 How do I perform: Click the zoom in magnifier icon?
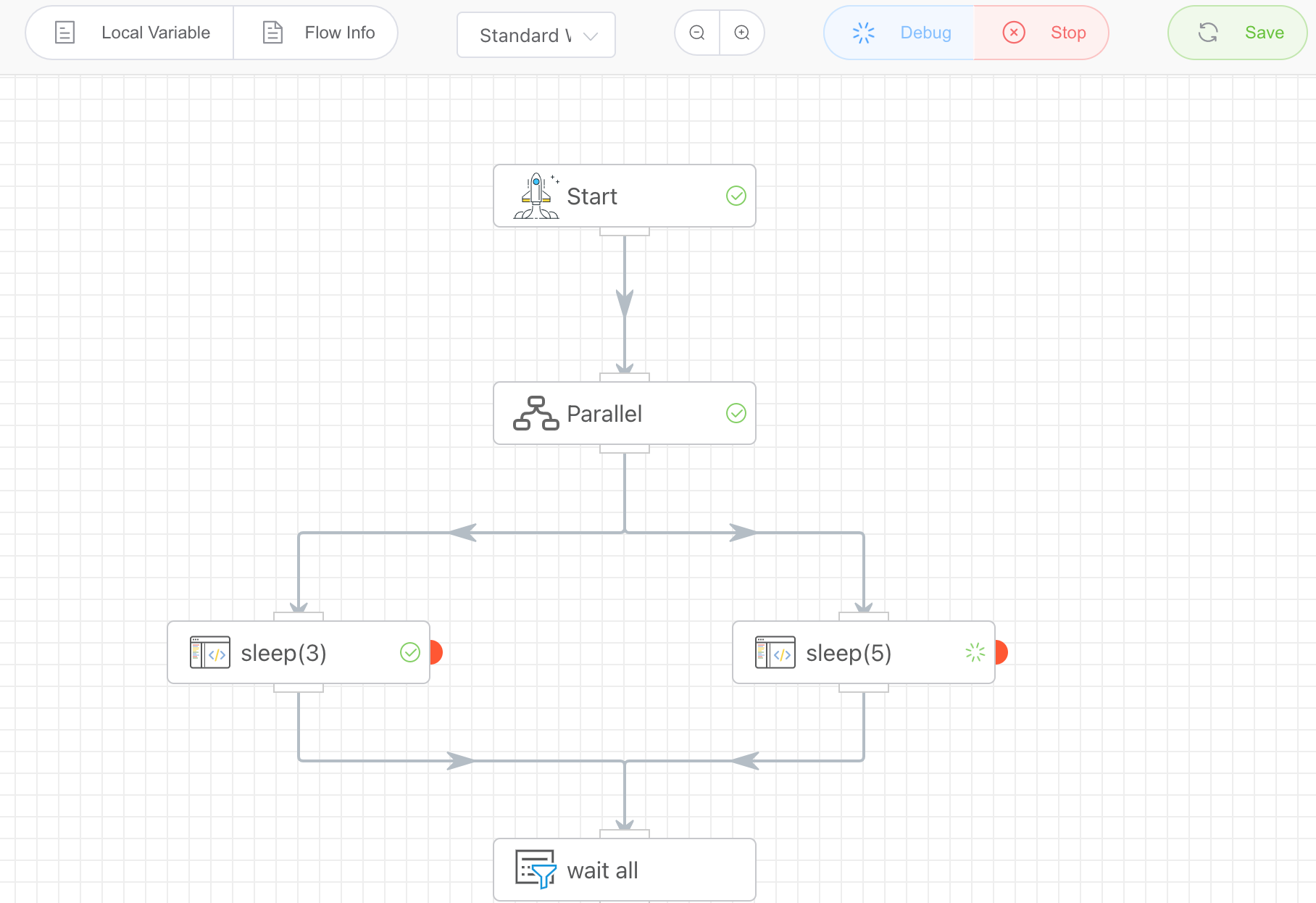tap(742, 33)
